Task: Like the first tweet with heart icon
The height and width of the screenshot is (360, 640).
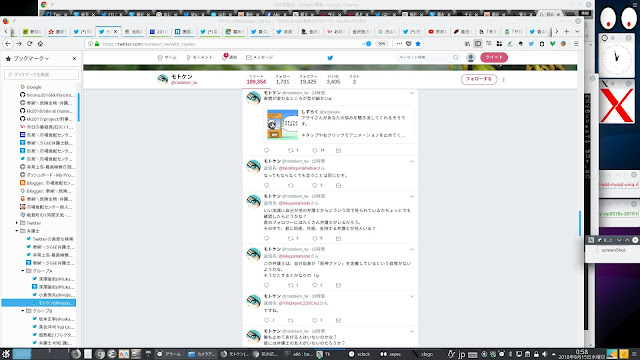Action: (315, 151)
